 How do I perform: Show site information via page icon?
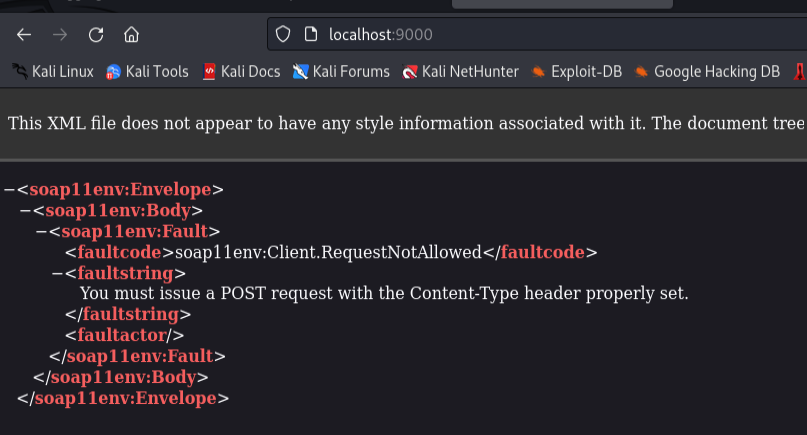click(x=310, y=35)
